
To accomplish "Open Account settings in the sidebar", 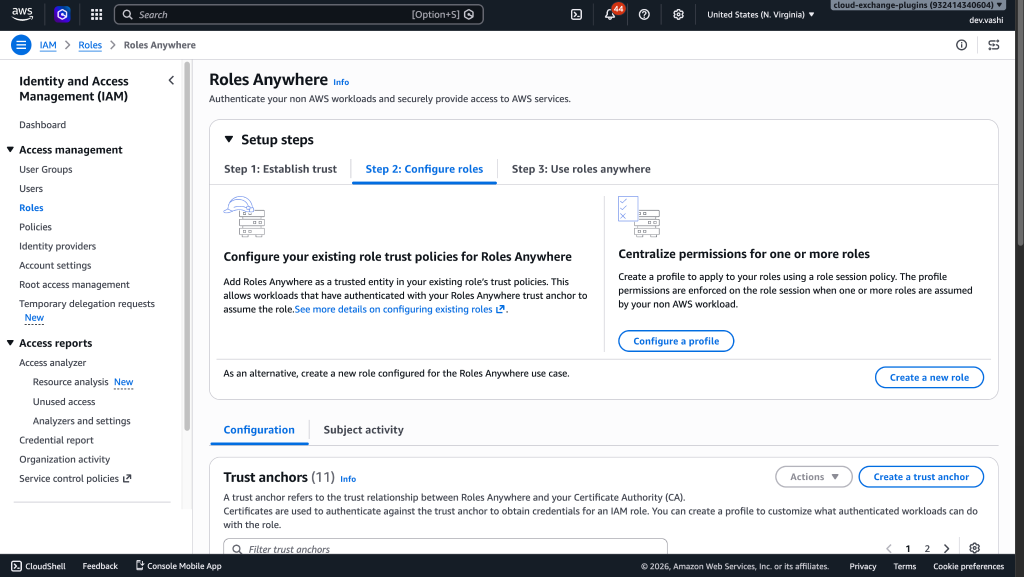I will click(55, 266).
